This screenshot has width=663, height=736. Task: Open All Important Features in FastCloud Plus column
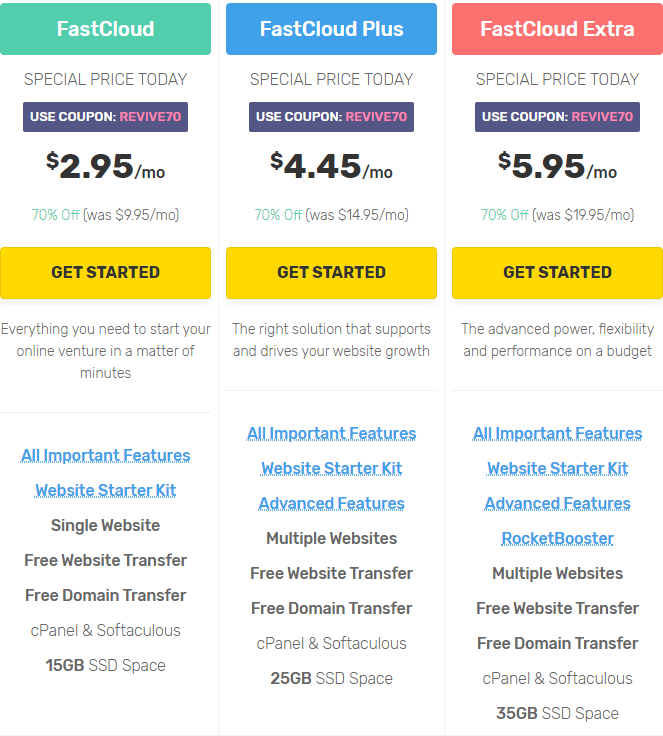pos(331,433)
